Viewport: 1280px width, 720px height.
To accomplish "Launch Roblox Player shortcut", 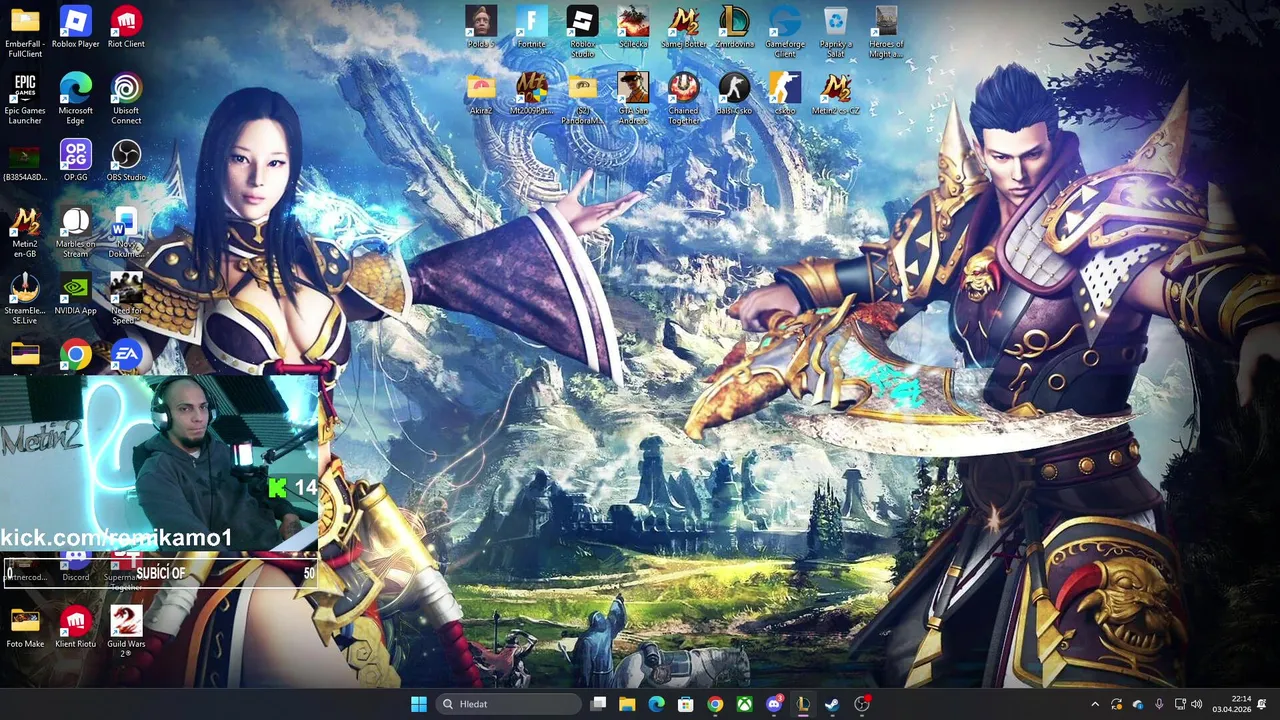I will click(x=76, y=27).
